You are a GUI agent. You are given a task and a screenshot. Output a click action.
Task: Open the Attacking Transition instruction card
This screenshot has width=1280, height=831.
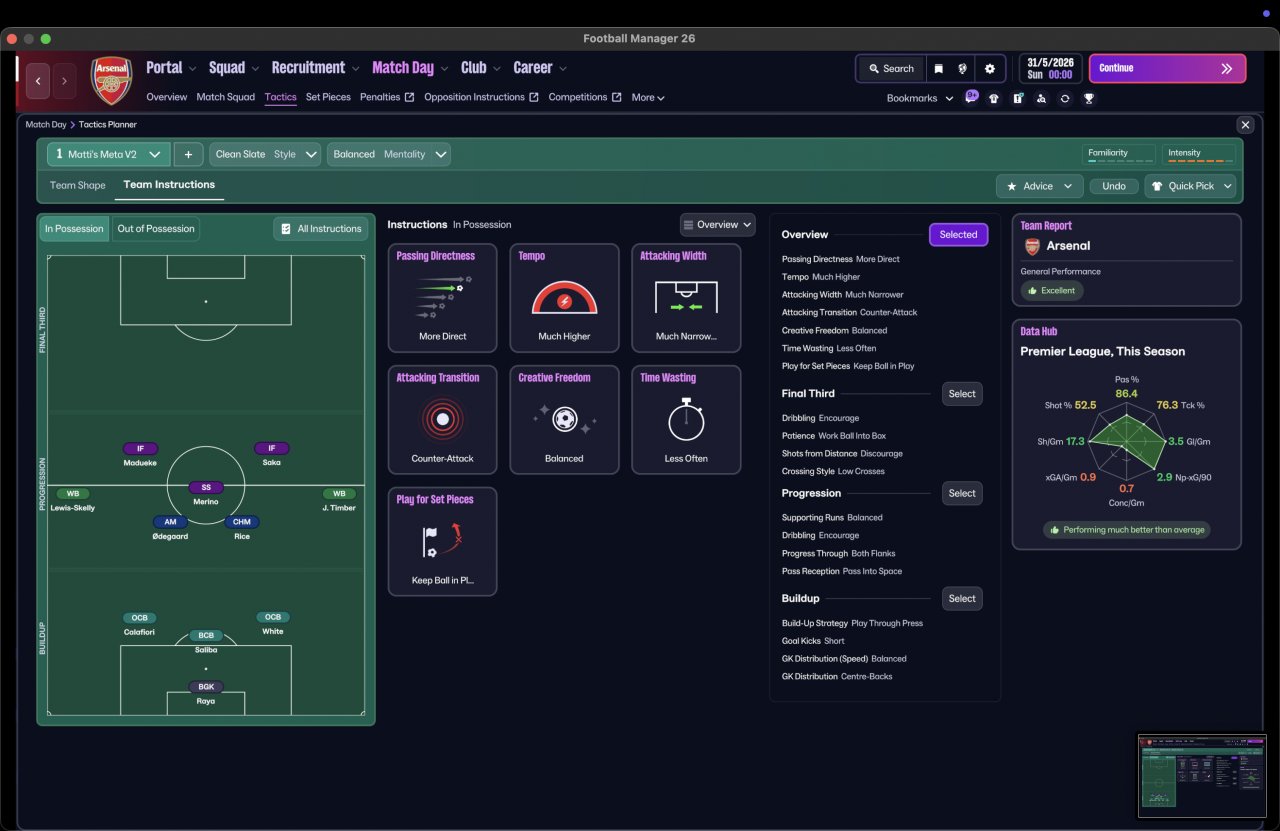pyautogui.click(x=442, y=420)
